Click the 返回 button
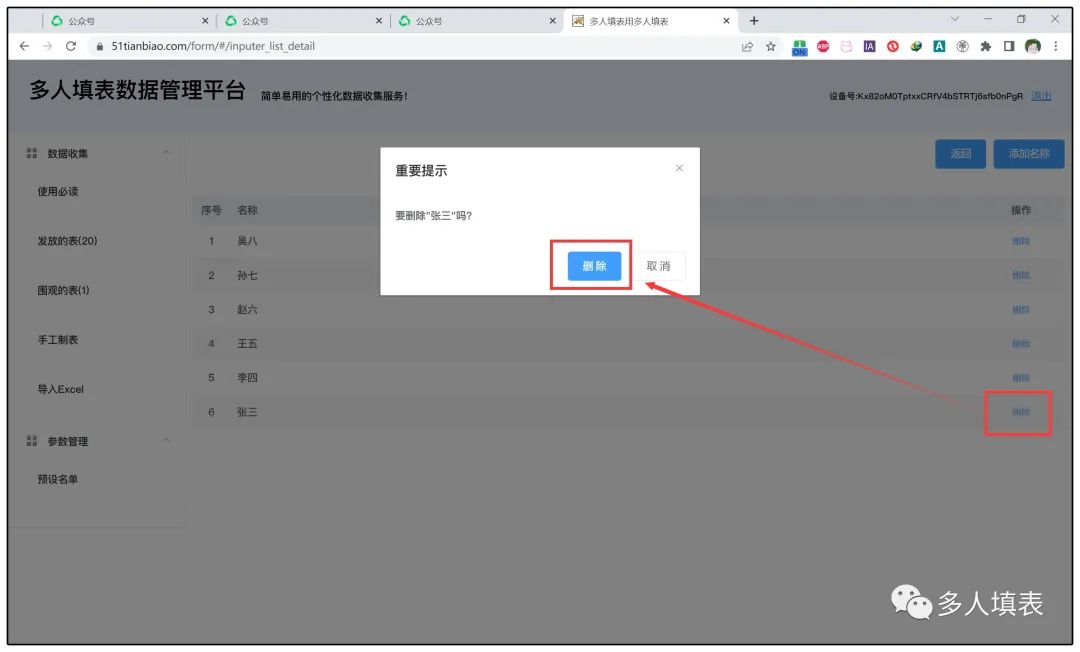Viewport: 1080px width, 652px height. [x=960, y=154]
